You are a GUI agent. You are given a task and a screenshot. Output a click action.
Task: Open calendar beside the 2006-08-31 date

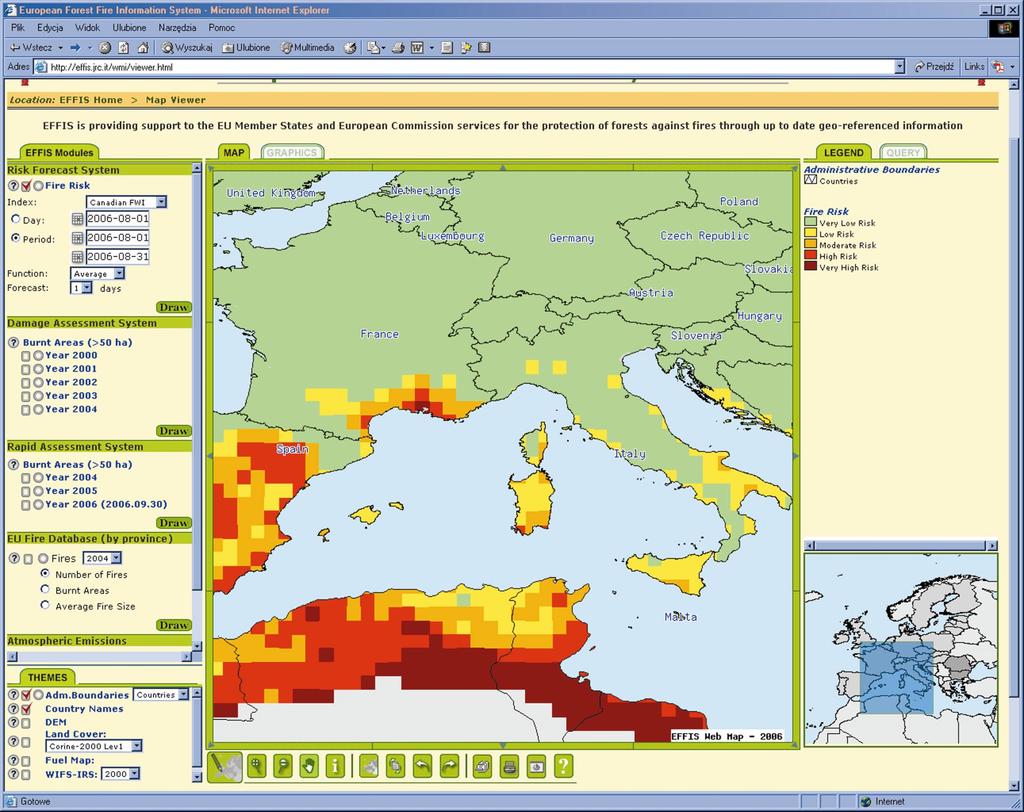pos(77,257)
